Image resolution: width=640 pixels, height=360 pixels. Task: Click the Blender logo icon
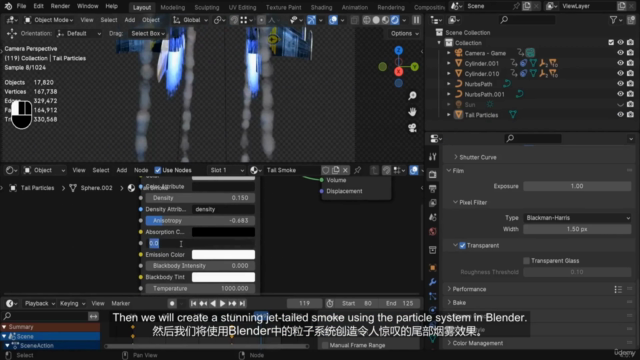8,6
